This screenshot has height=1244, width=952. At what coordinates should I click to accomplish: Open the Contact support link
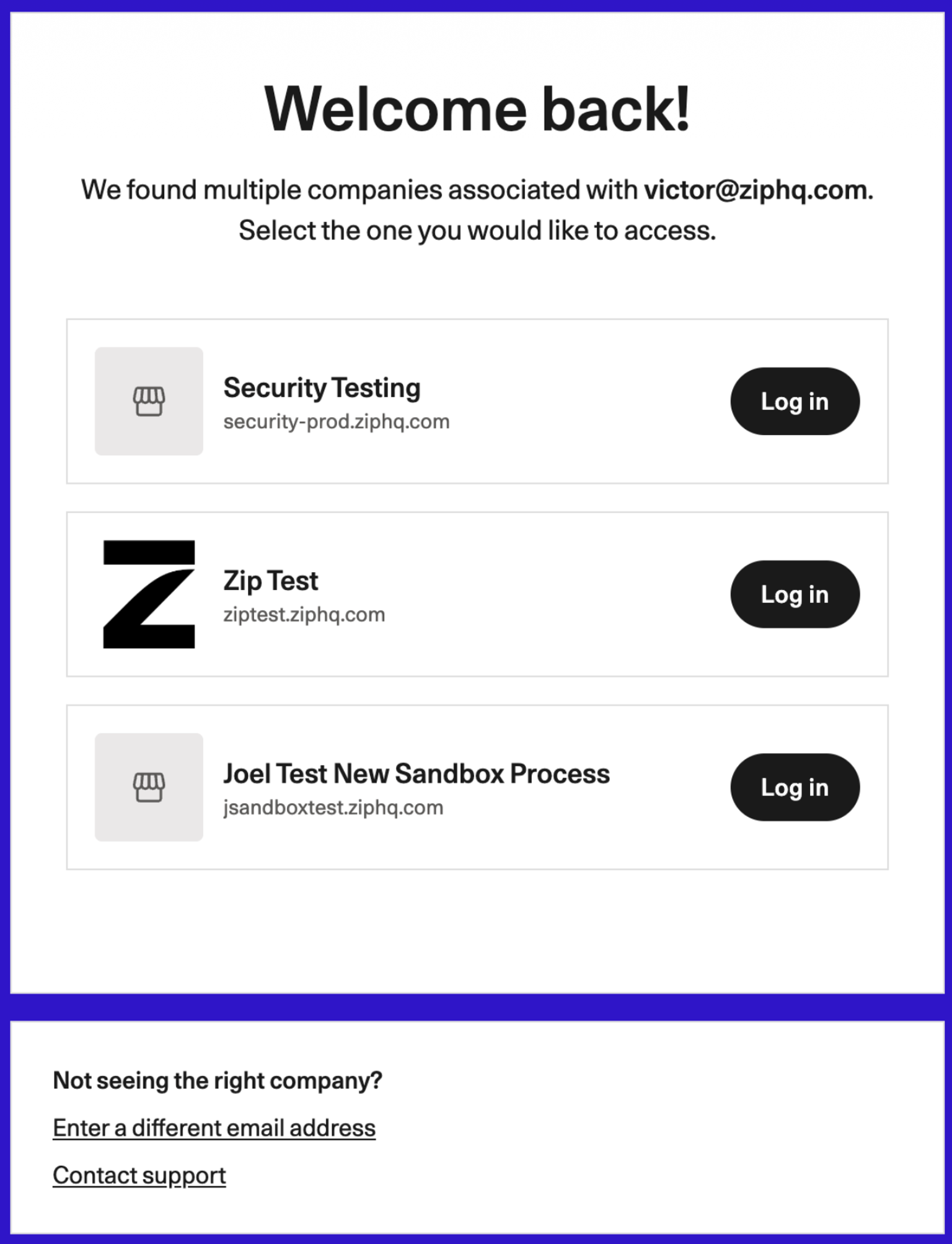[139, 1175]
